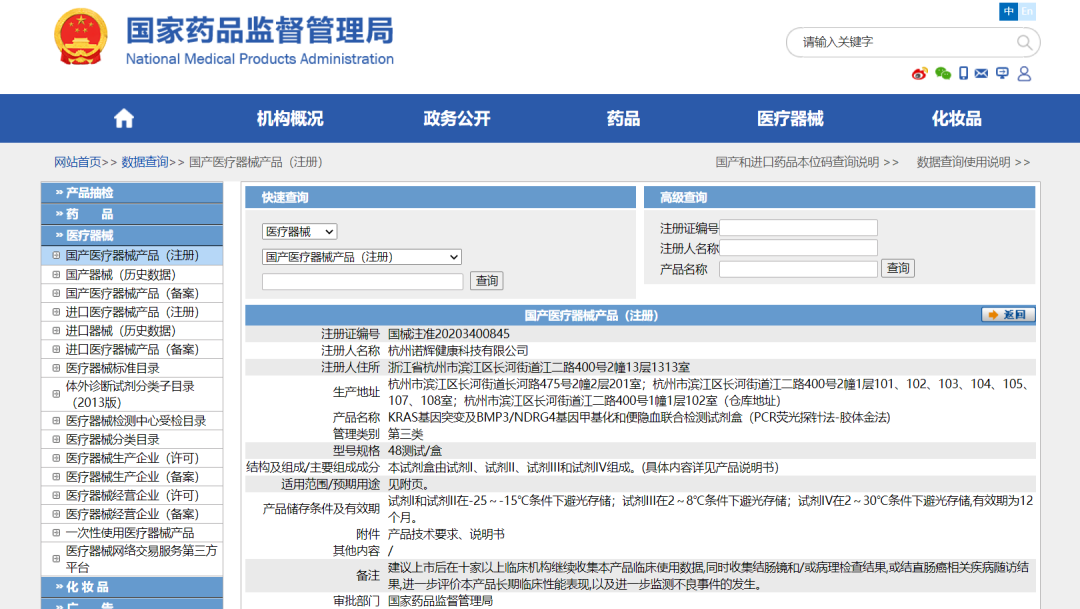The image size is (1080, 609).
Task: Click the 返回 back button
Action: tap(1008, 315)
